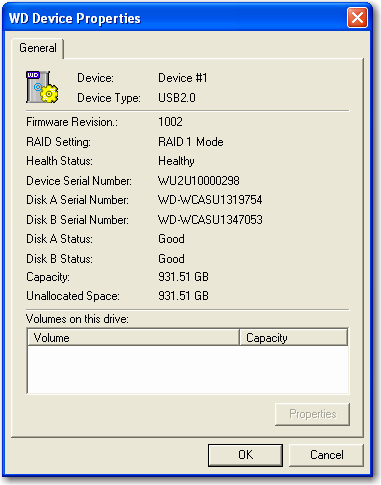The height and width of the screenshot is (485, 381).
Task: Sort by the Capacity column header
Action: click(293, 338)
